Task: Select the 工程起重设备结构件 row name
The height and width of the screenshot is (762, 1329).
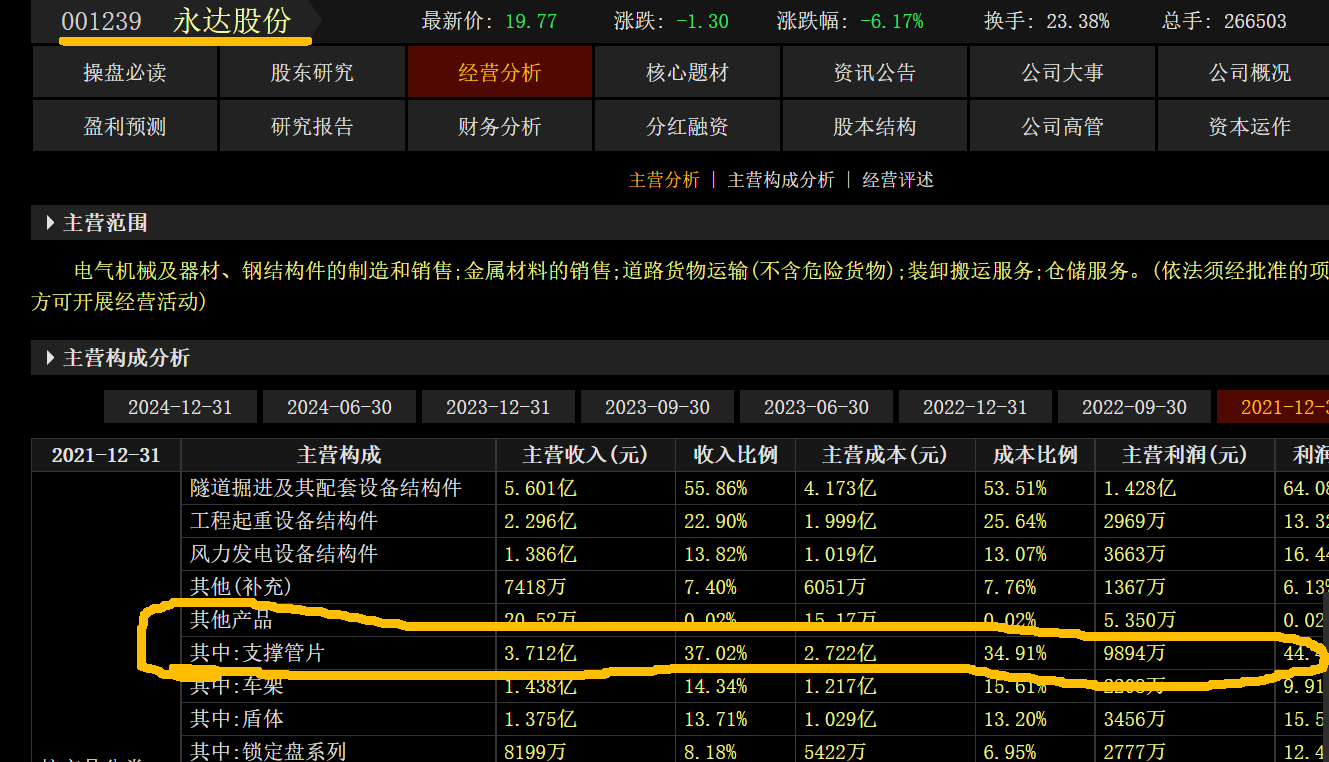Action: [284, 521]
